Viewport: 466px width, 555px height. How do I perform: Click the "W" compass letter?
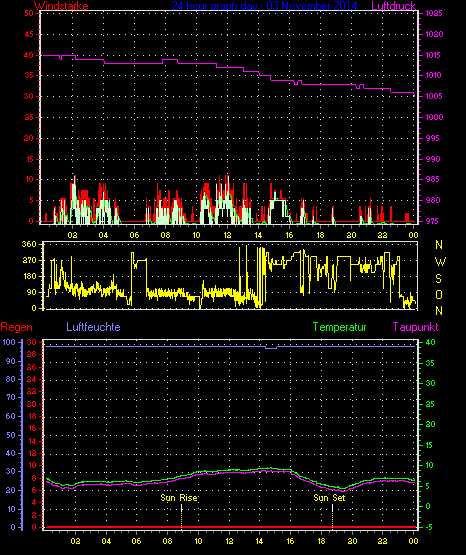(440, 262)
